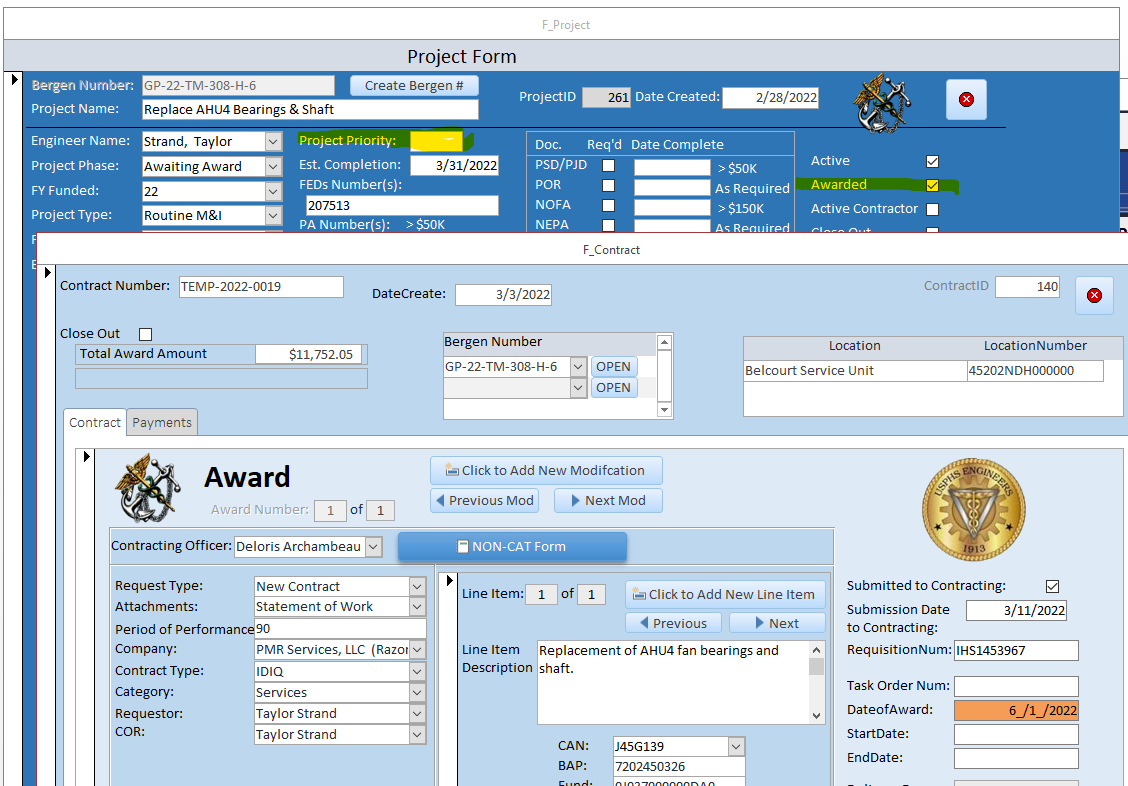The image size is (1128, 786).
Task: Select the Award subform record selector arrow
Action: click(86, 457)
